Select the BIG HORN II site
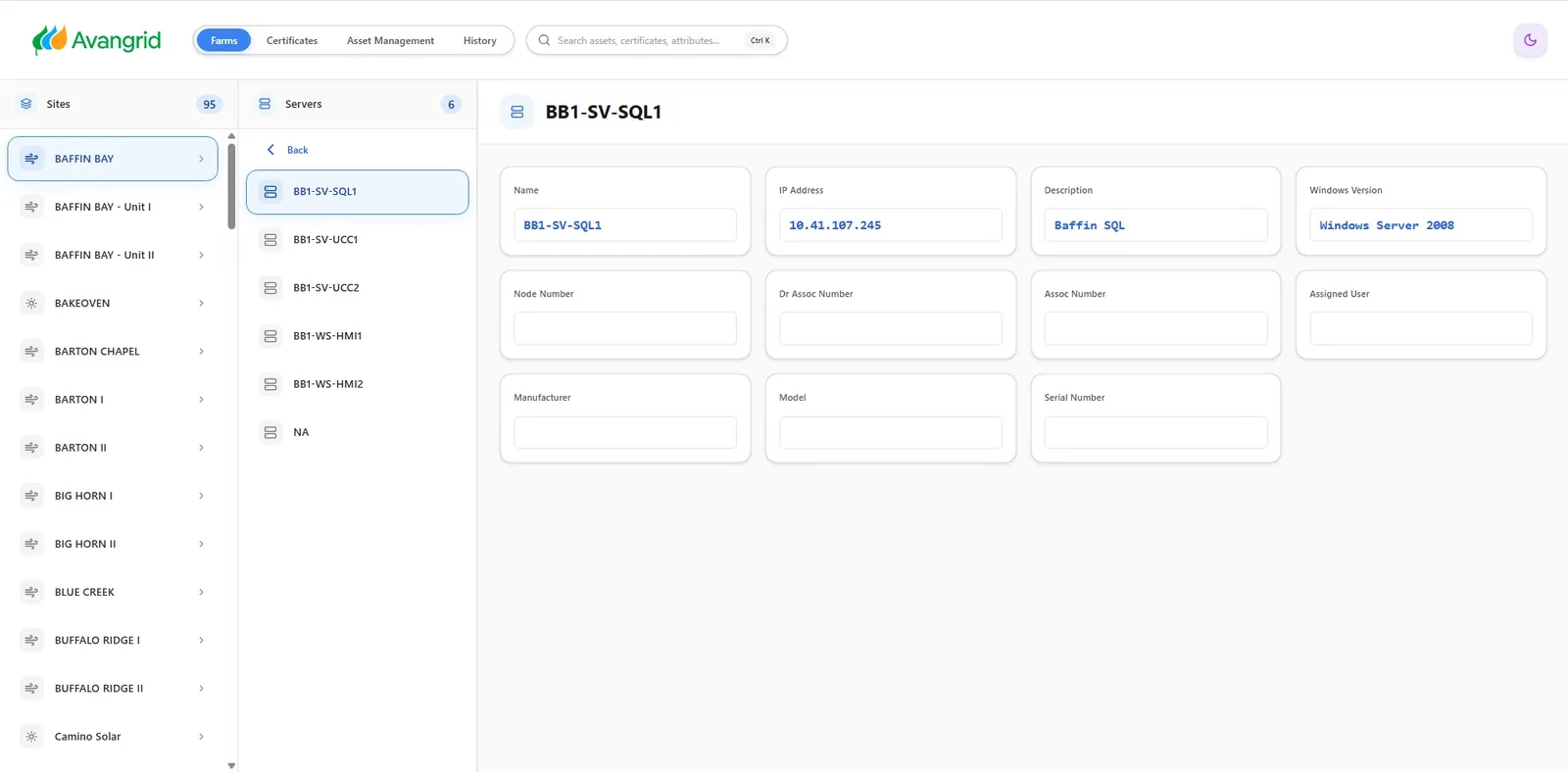Image resolution: width=1568 pixels, height=772 pixels. [113, 544]
